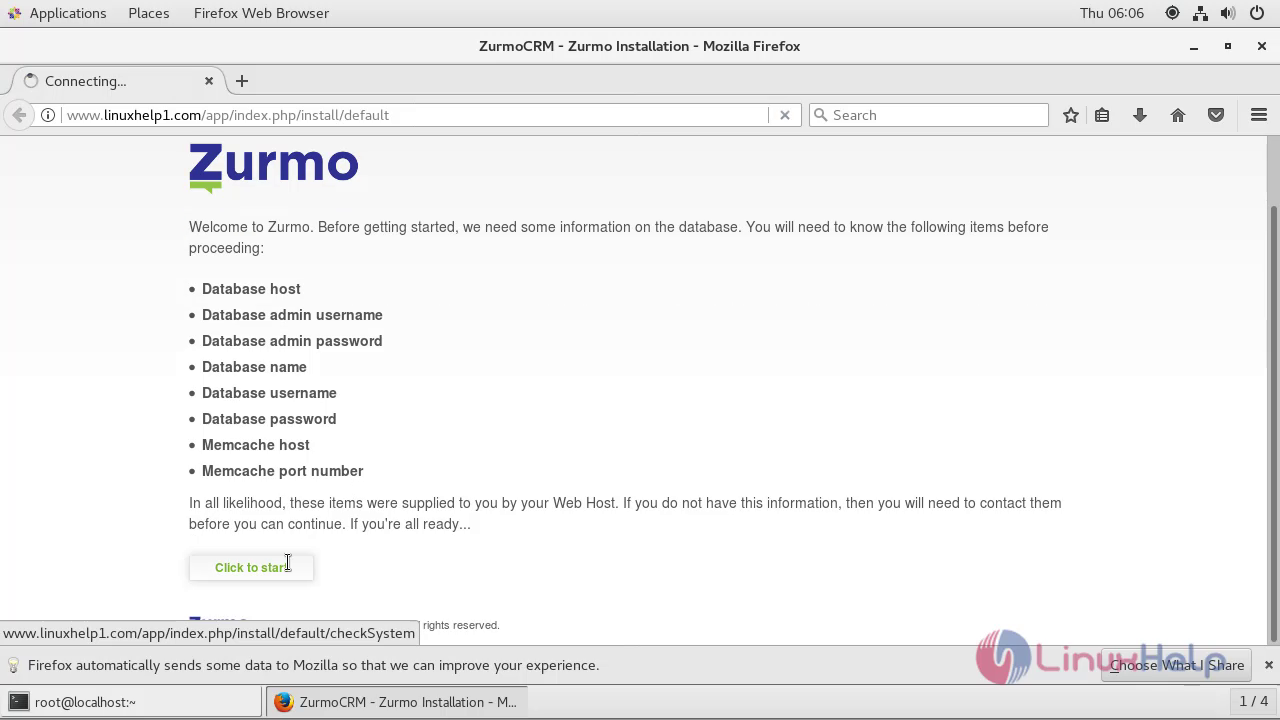The width and height of the screenshot is (1280, 720).
Task: Click the 'Memcache port number' text
Action: 283,471
